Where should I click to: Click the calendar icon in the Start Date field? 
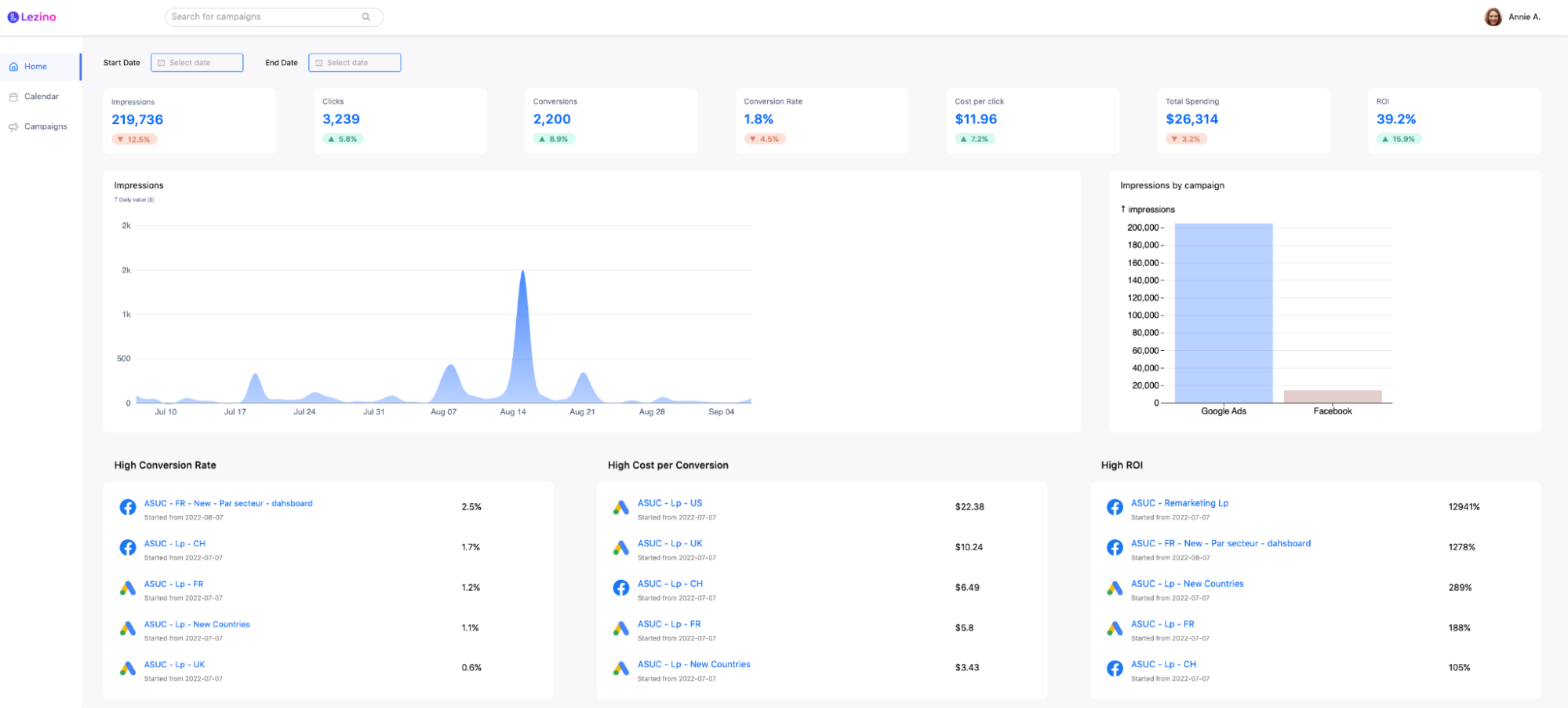coord(161,62)
